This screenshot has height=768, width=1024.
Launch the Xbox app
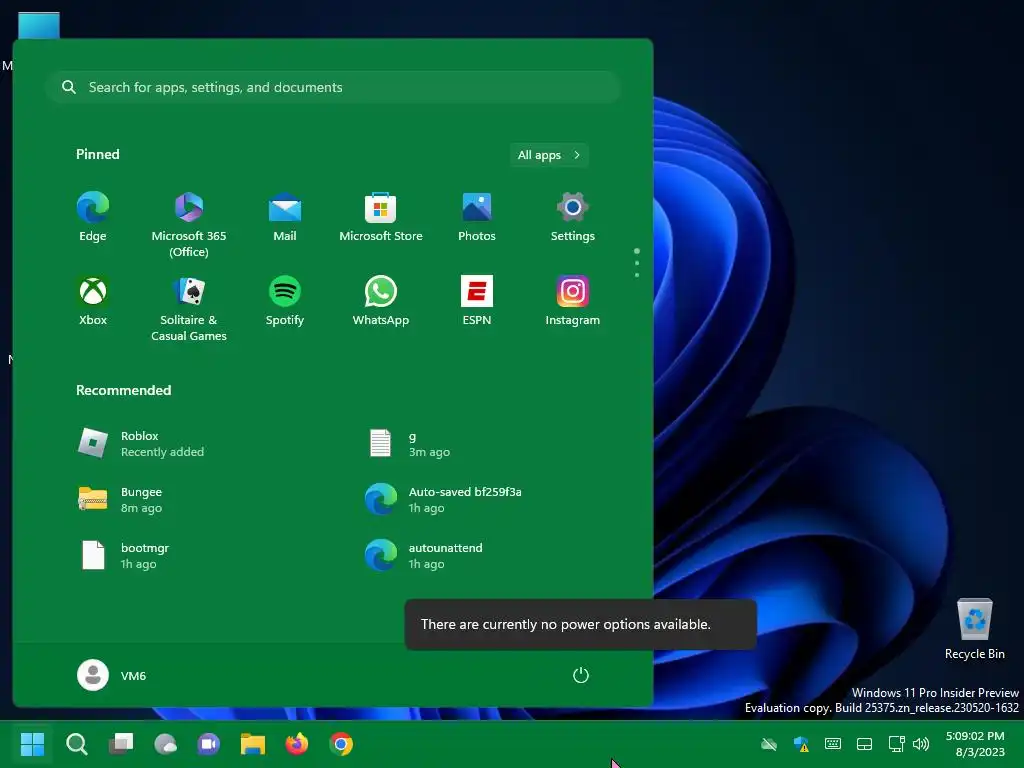(x=93, y=301)
